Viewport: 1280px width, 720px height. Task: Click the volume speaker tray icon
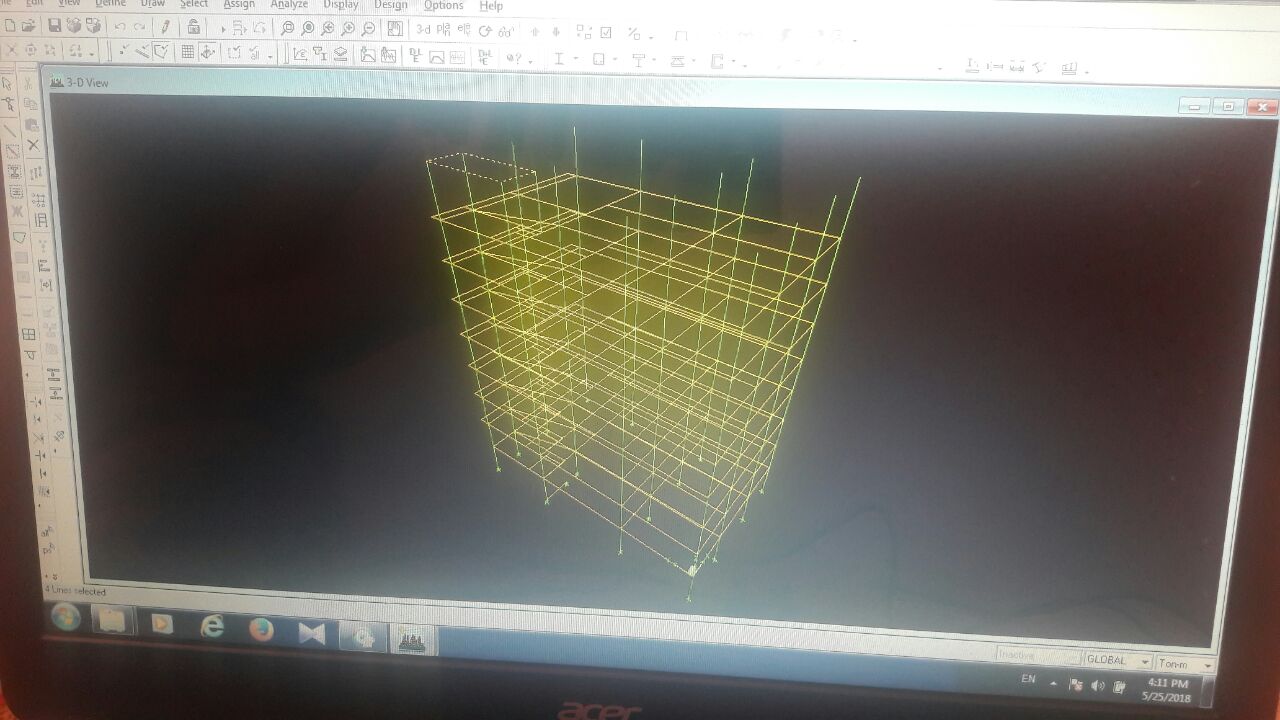click(1098, 686)
